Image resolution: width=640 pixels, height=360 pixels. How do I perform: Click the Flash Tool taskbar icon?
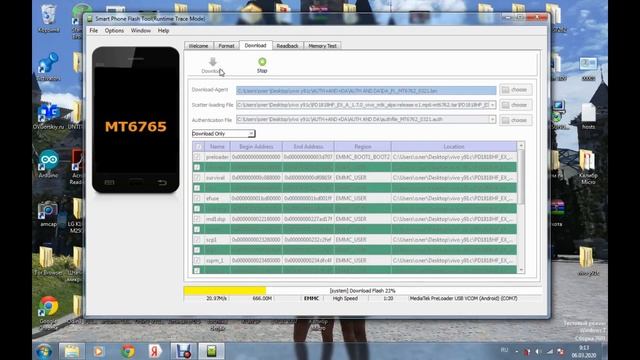pos(211,351)
